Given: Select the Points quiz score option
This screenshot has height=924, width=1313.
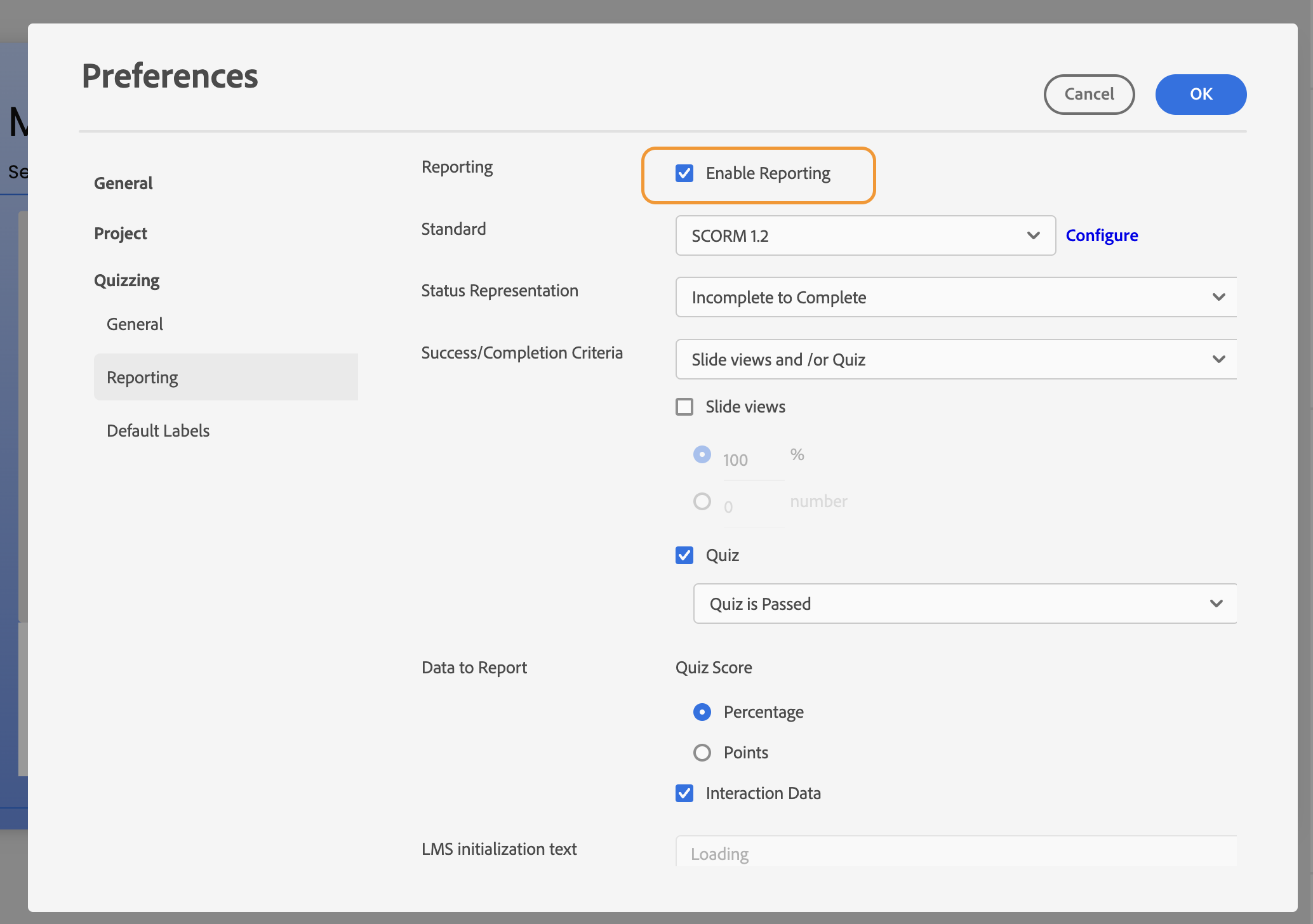Looking at the screenshot, I should tap(702, 753).
